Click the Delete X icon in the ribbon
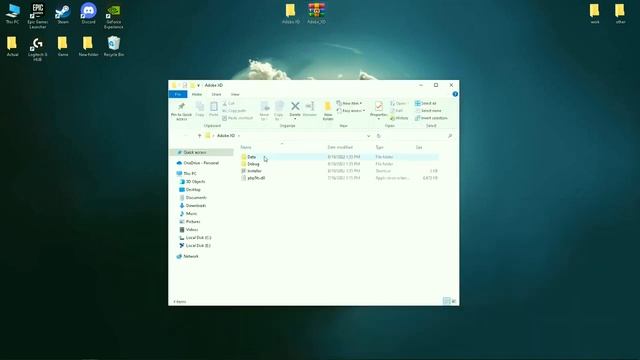This screenshot has width=640, height=360. coord(295,107)
